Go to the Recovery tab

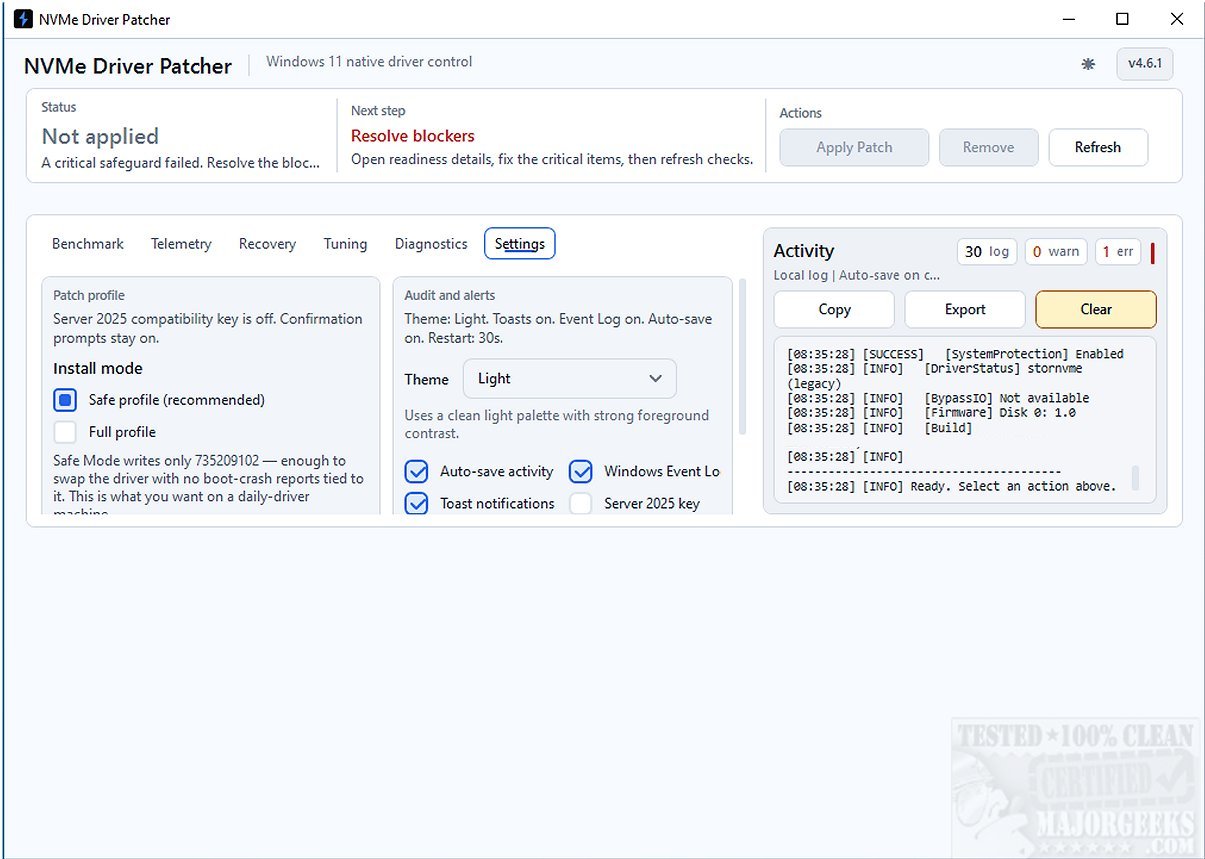[x=267, y=244]
